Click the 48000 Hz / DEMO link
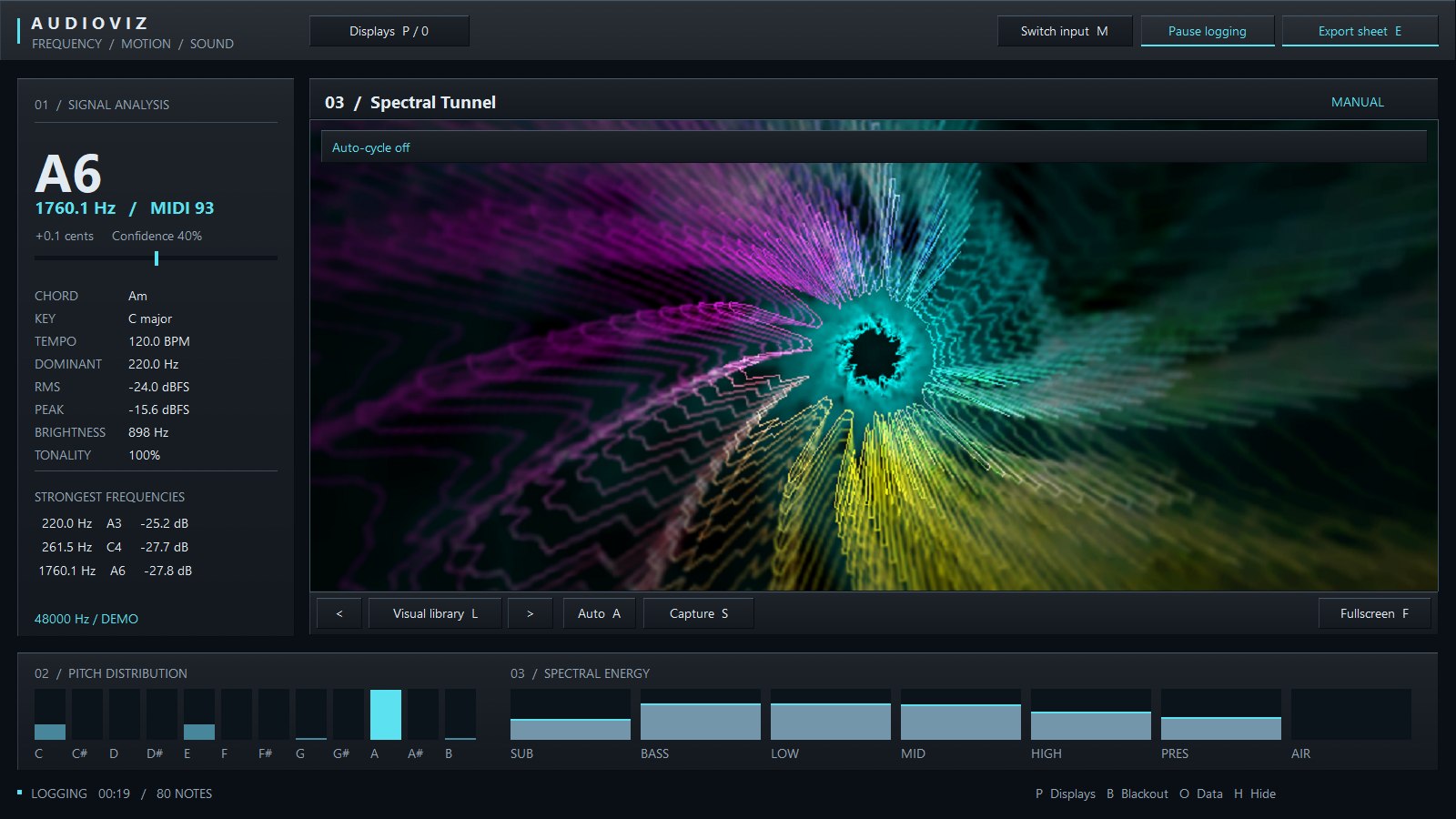The height and width of the screenshot is (819, 1456). (86, 619)
